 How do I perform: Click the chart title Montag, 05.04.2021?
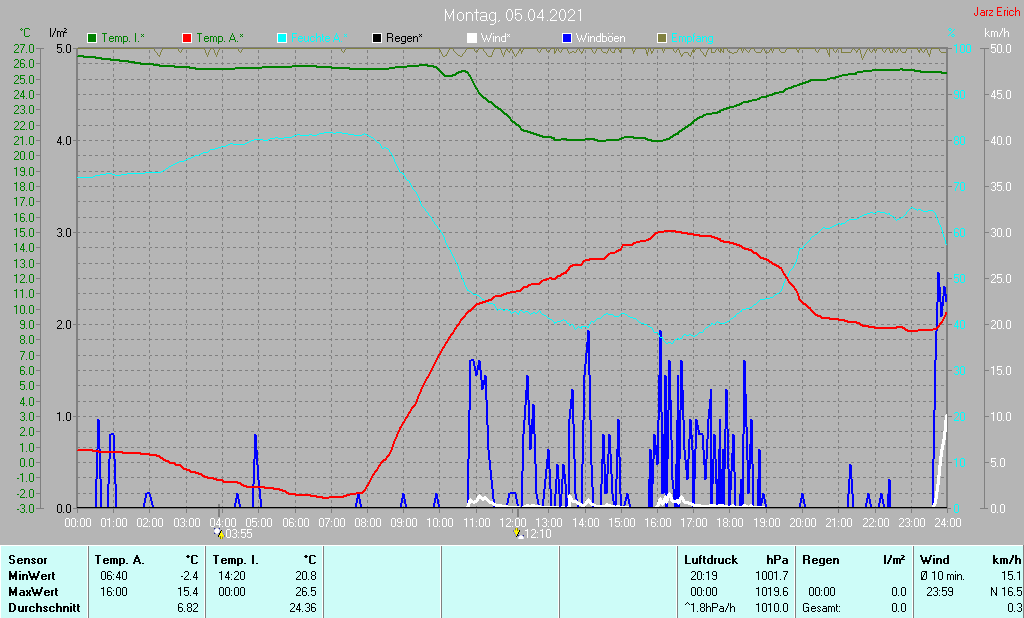pos(511,15)
